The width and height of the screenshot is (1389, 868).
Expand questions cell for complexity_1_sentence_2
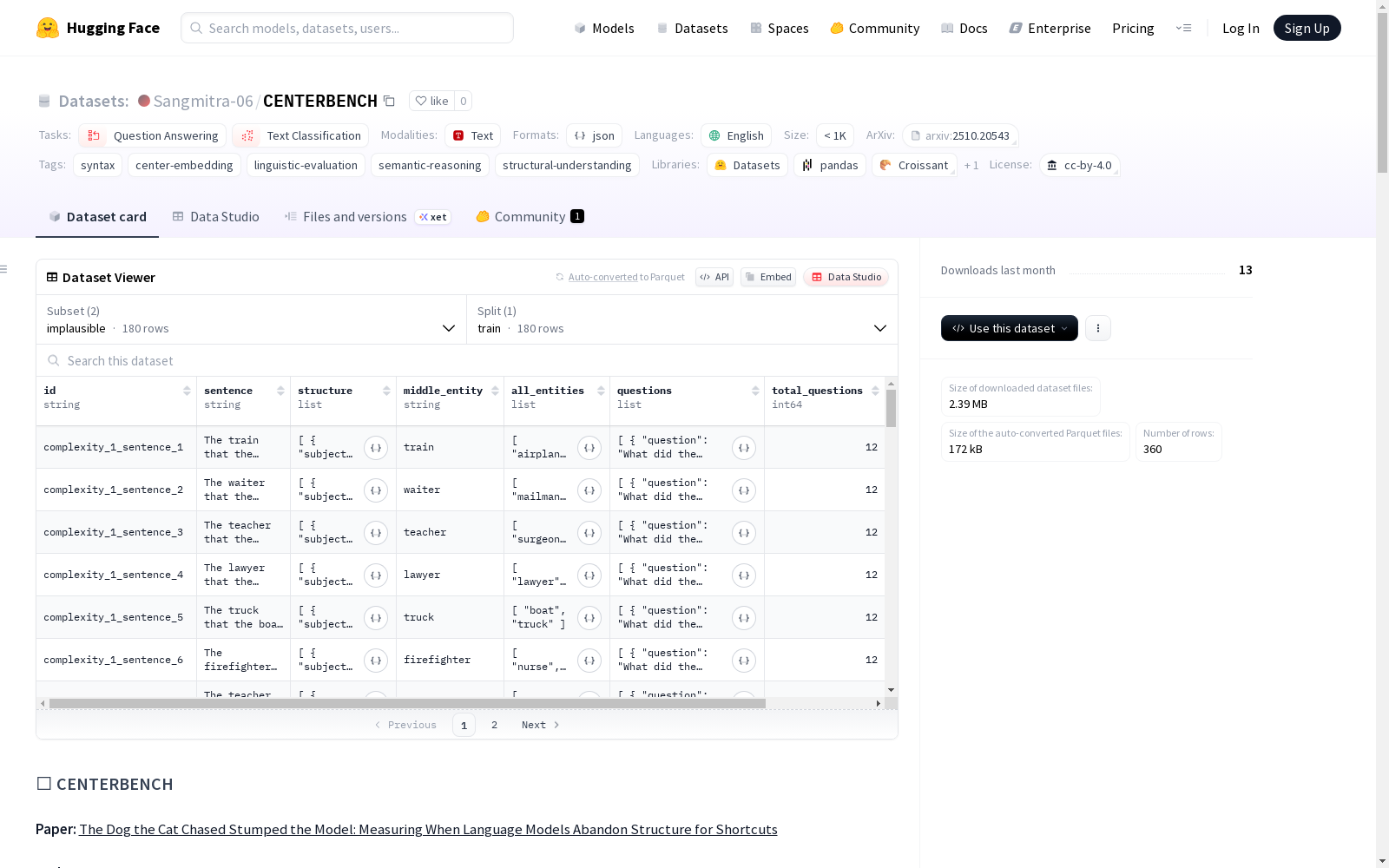coord(744,490)
